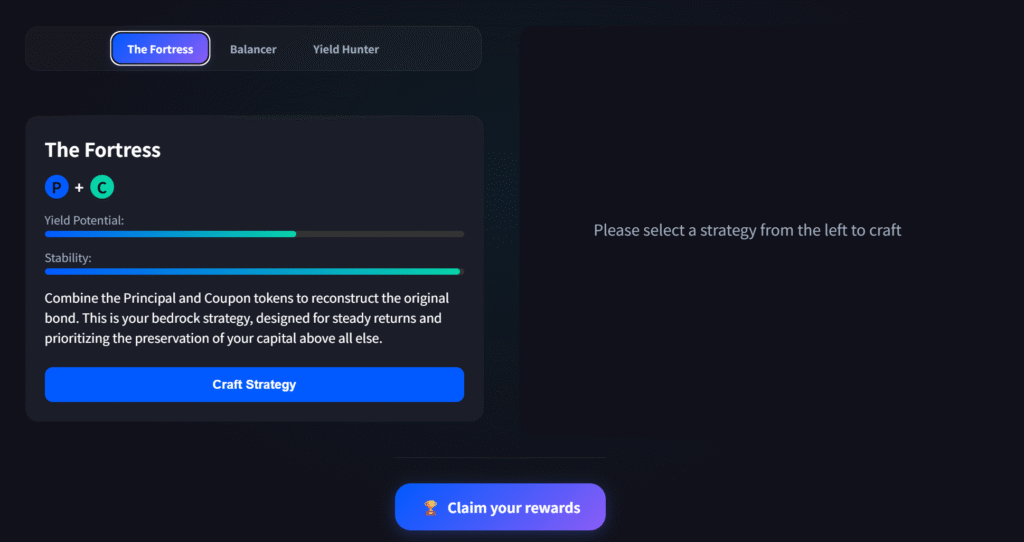
Task: Open the Yield Hunter tab
Action: coord(345,49)
